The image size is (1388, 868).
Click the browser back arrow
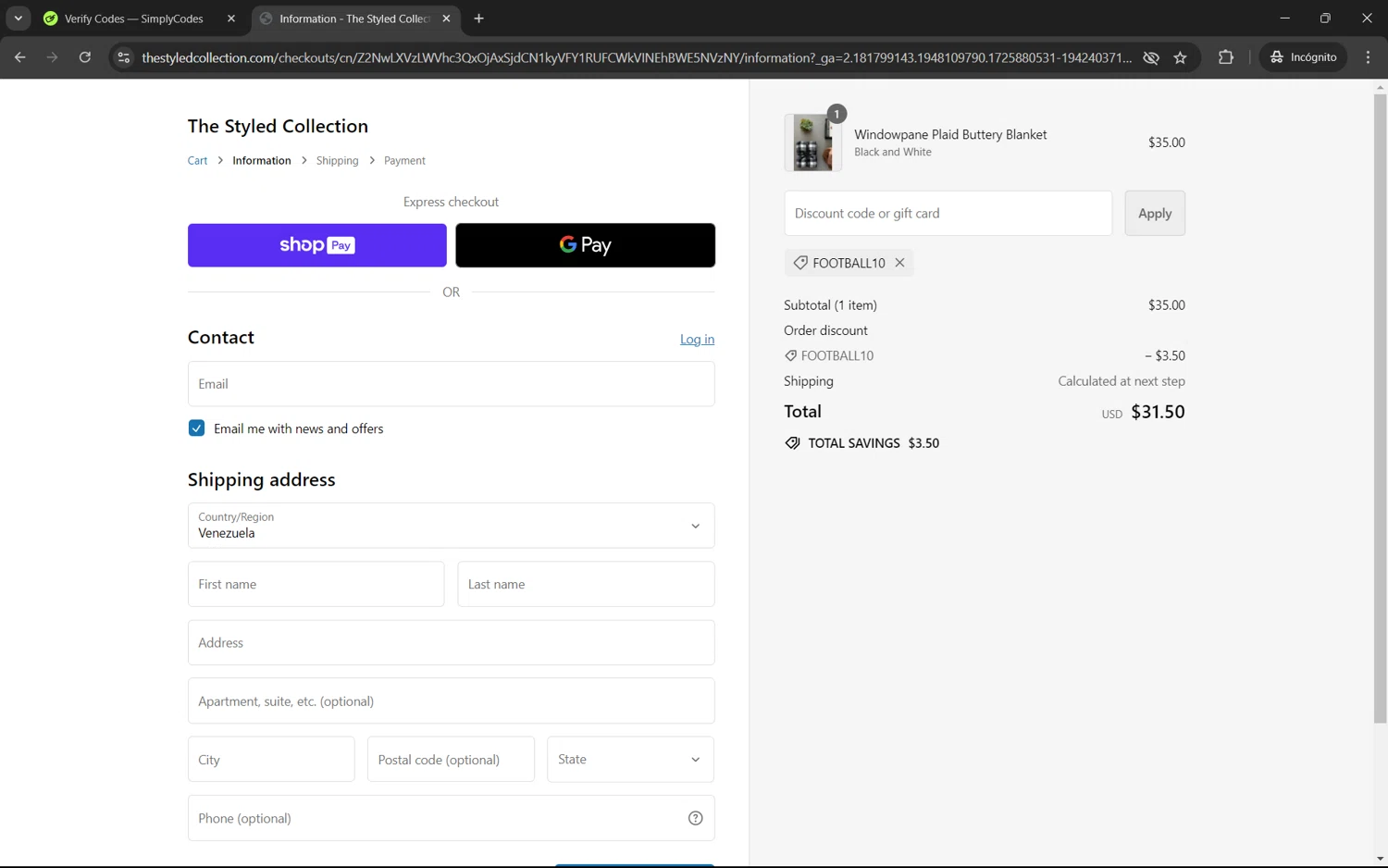[x=19, y=57]
